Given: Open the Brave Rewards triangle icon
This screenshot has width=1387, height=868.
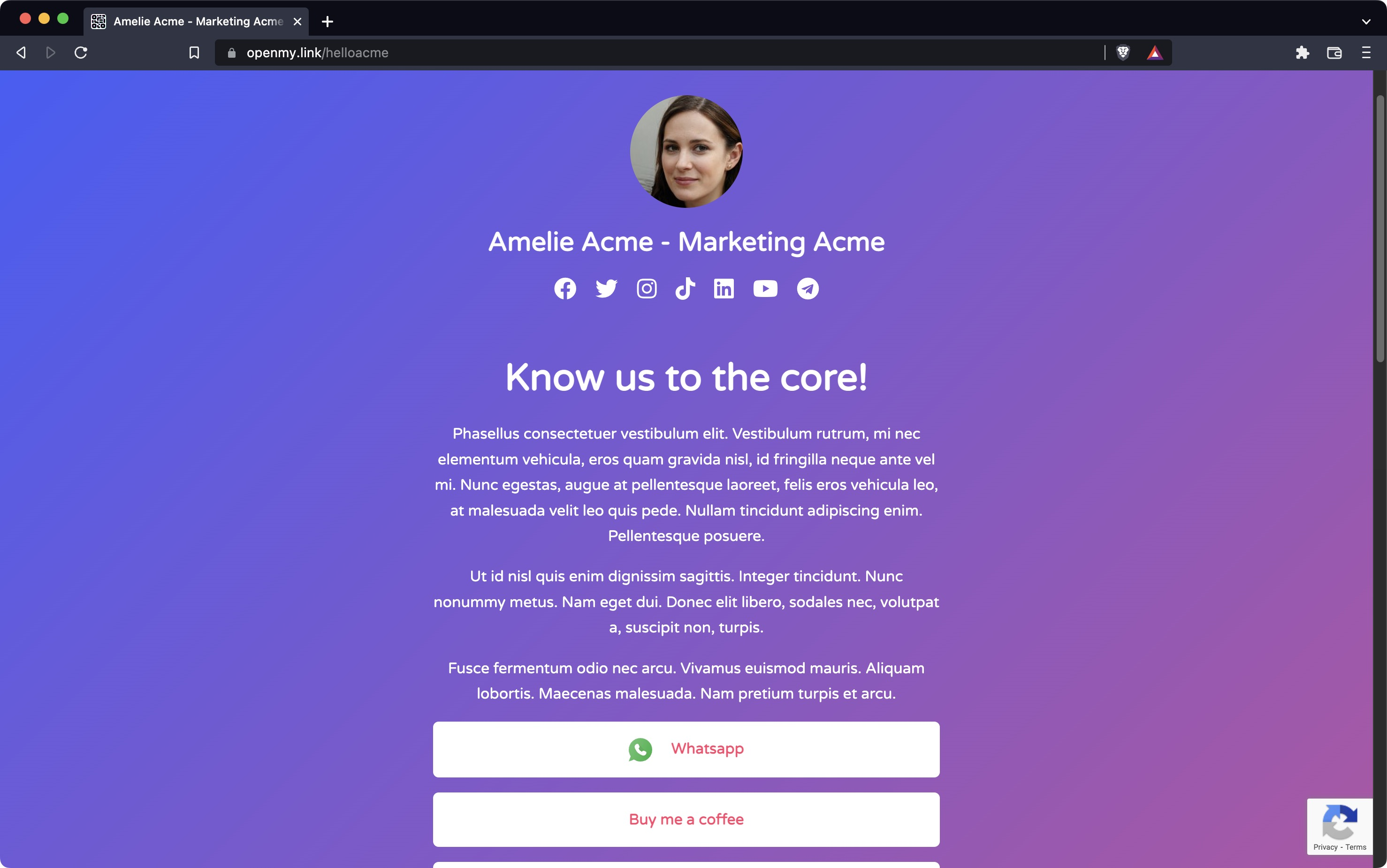Looking at the screenshot, I should click(1154, 53).
